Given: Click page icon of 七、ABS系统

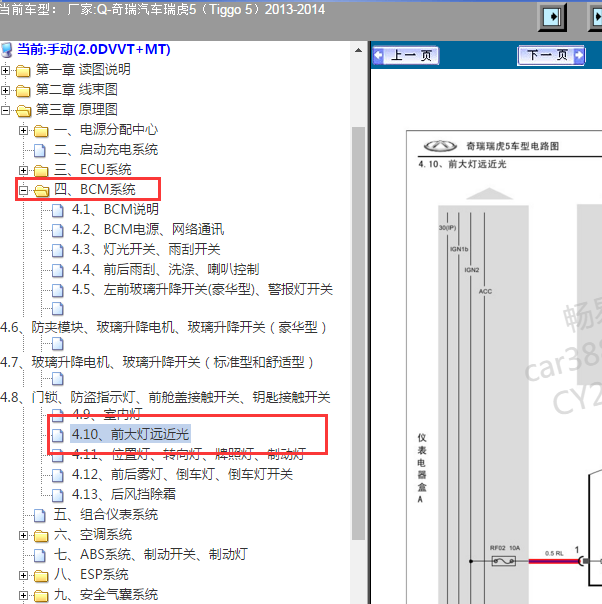Looking at the screenshot, I should (x=40, y=555).
